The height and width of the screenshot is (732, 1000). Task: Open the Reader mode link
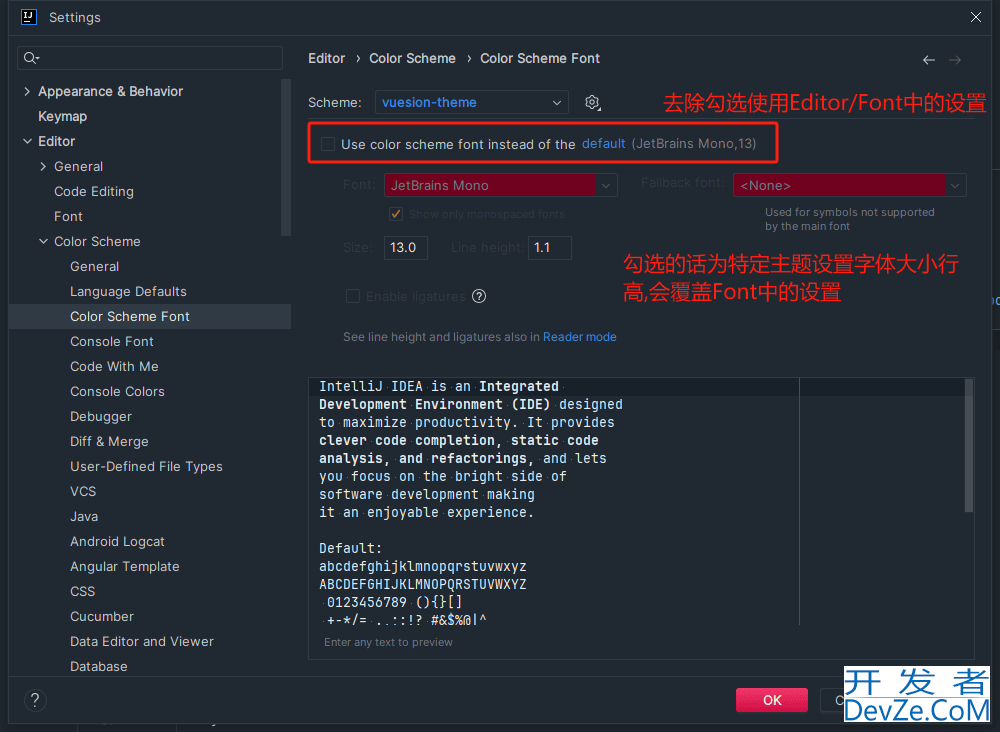coord(580,337)
